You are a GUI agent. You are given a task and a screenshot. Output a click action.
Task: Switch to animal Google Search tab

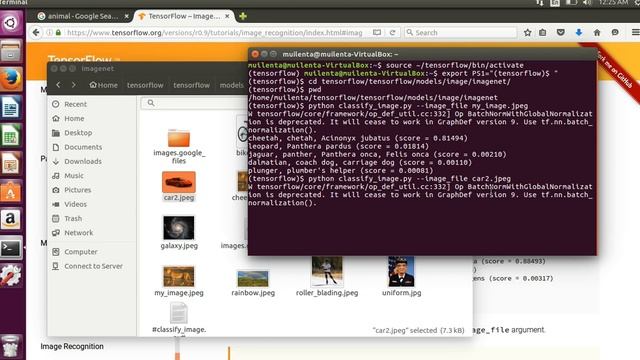point(83,16)
